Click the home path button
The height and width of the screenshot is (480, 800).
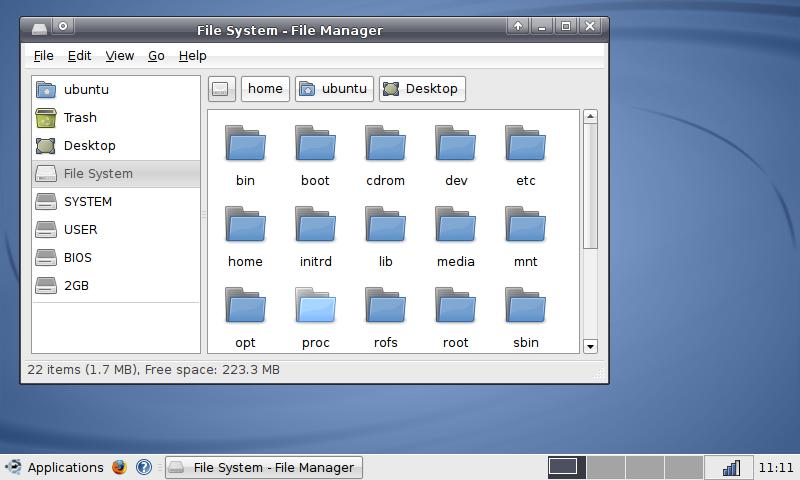[x=265, y=89]
